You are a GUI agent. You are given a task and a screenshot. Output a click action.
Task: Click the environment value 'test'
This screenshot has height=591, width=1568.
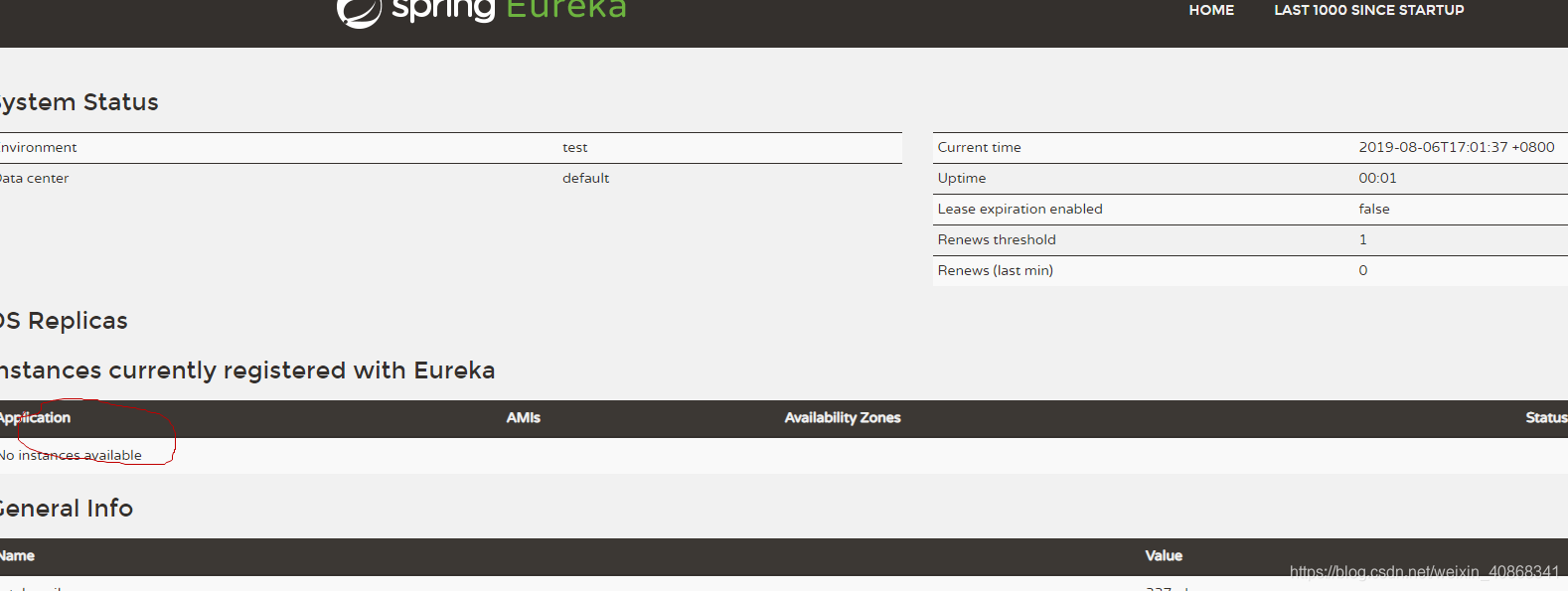coord(574,147)
